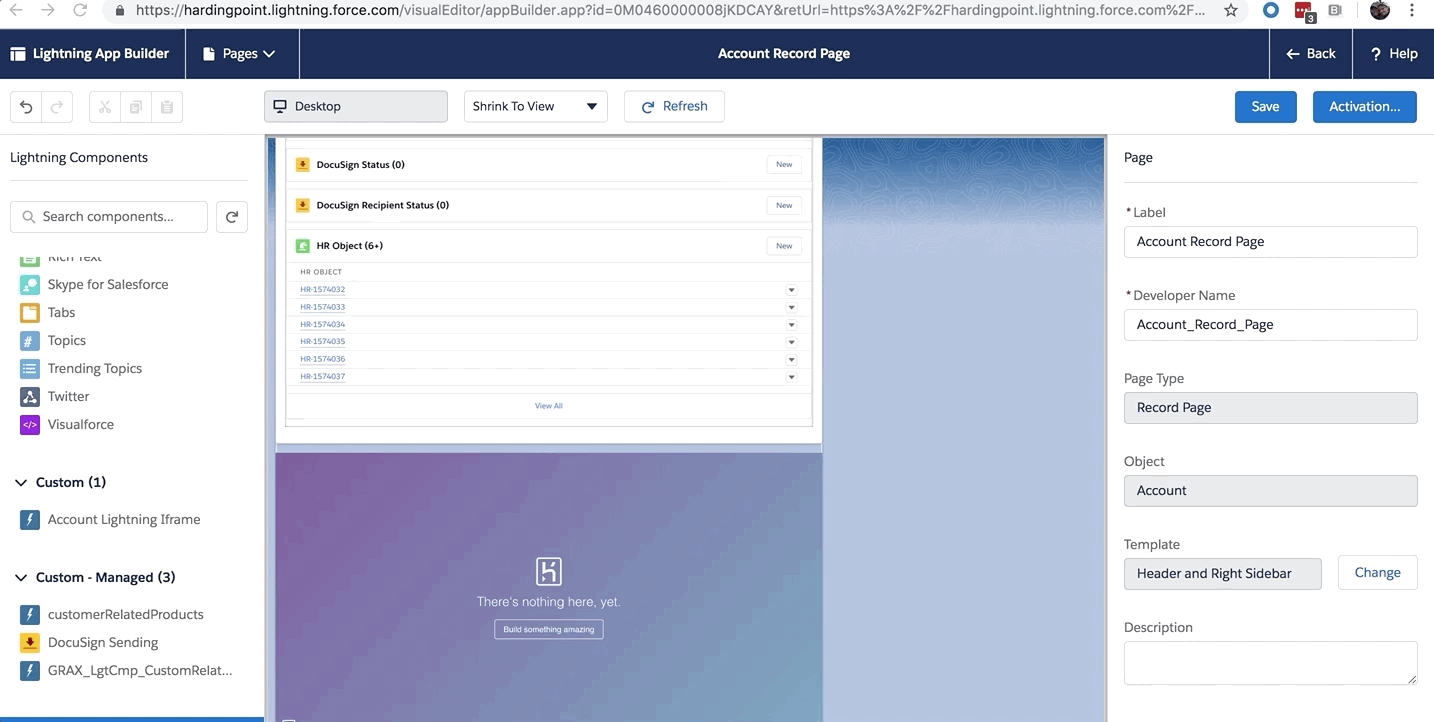The image size is (1434, 722).
Task: Collapse the Custom (1) section
Action: coord(21,483)
